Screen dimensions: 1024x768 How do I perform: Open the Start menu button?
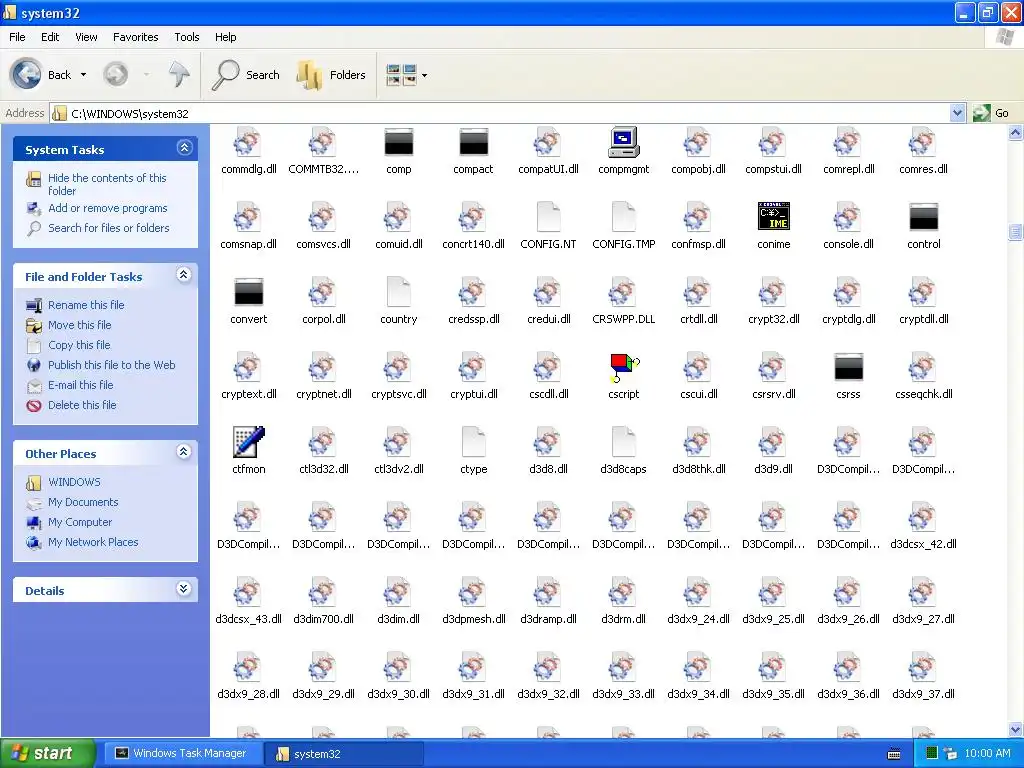click(48, 753)
